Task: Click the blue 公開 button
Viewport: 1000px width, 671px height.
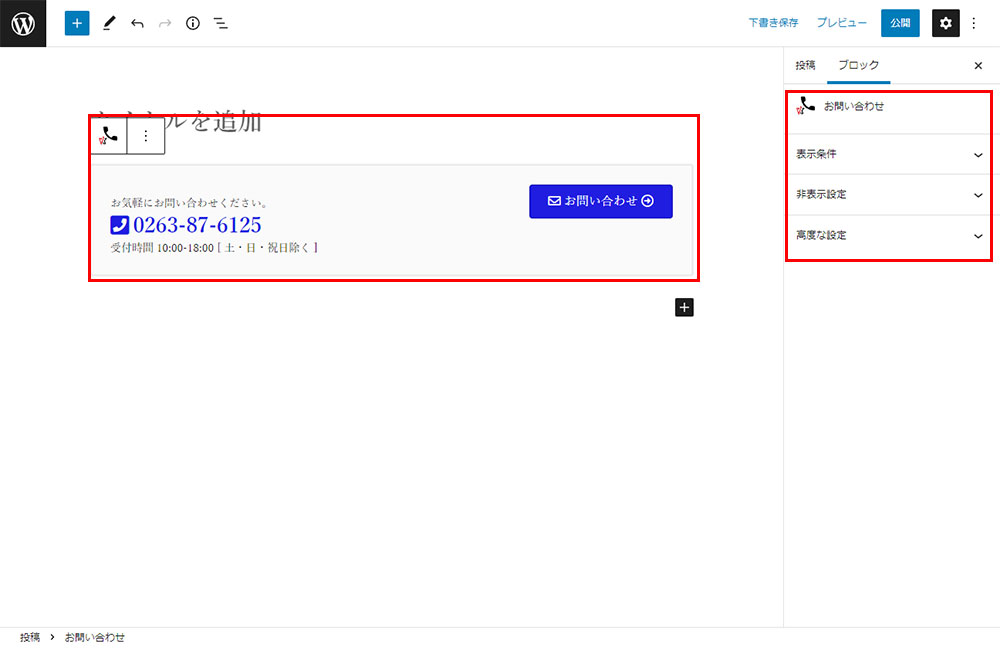Action: click(x=900, y=23)
